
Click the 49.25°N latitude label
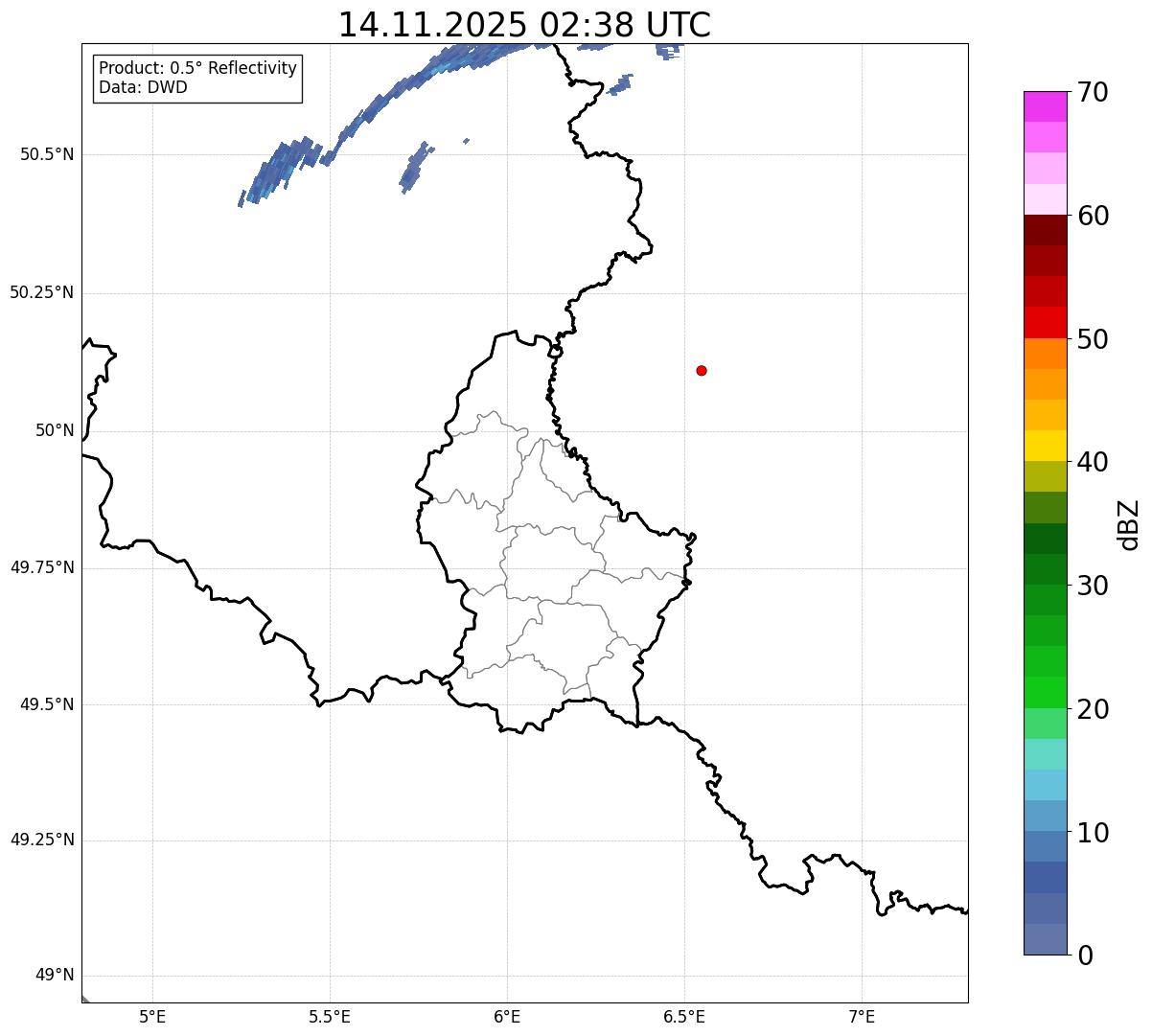pyautogui.click(x=41, y=840)
